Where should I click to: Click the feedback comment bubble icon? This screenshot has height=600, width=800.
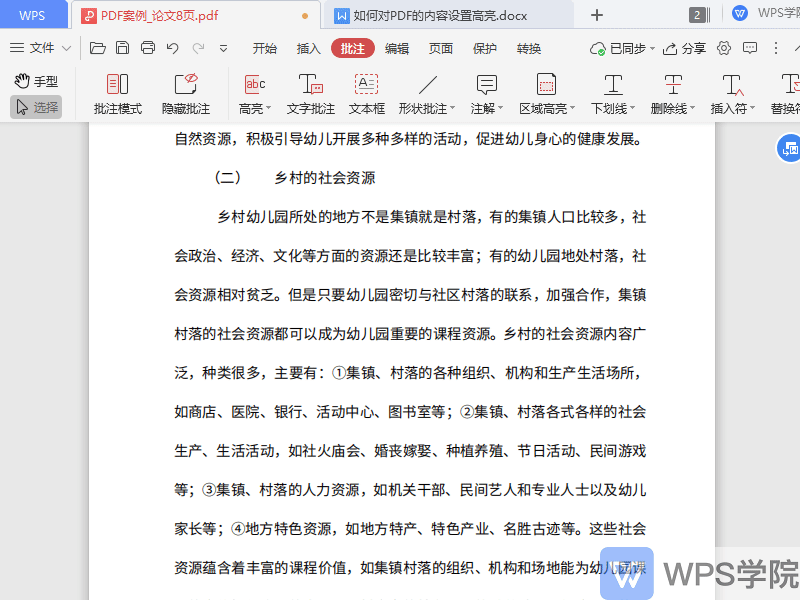click(749, 48)
